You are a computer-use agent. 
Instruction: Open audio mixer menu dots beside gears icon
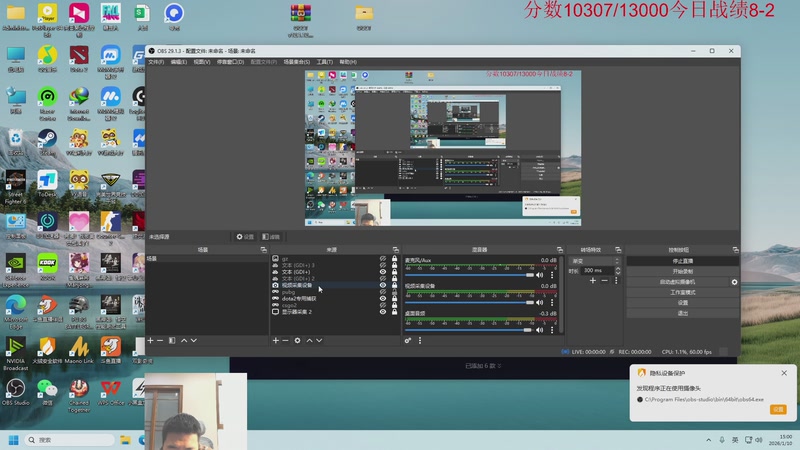(x=420, y=340)
